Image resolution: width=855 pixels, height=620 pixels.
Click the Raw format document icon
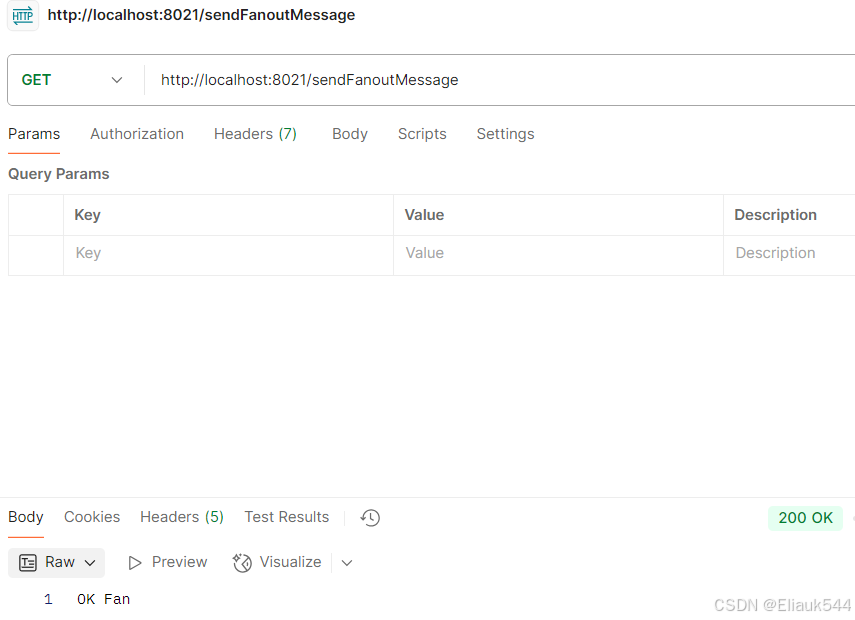click(28, 562)
